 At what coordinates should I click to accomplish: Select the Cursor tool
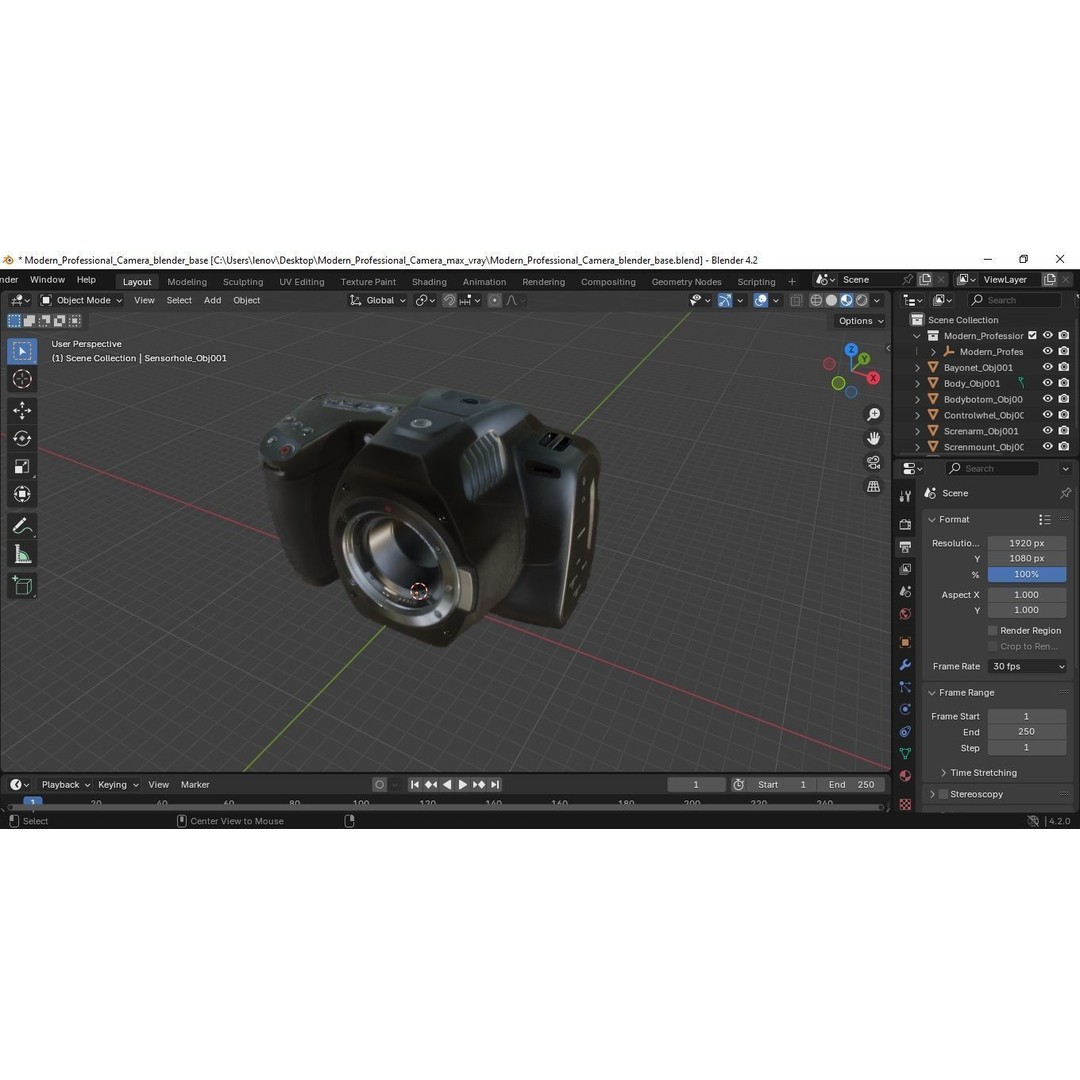[x=22, y=379]
